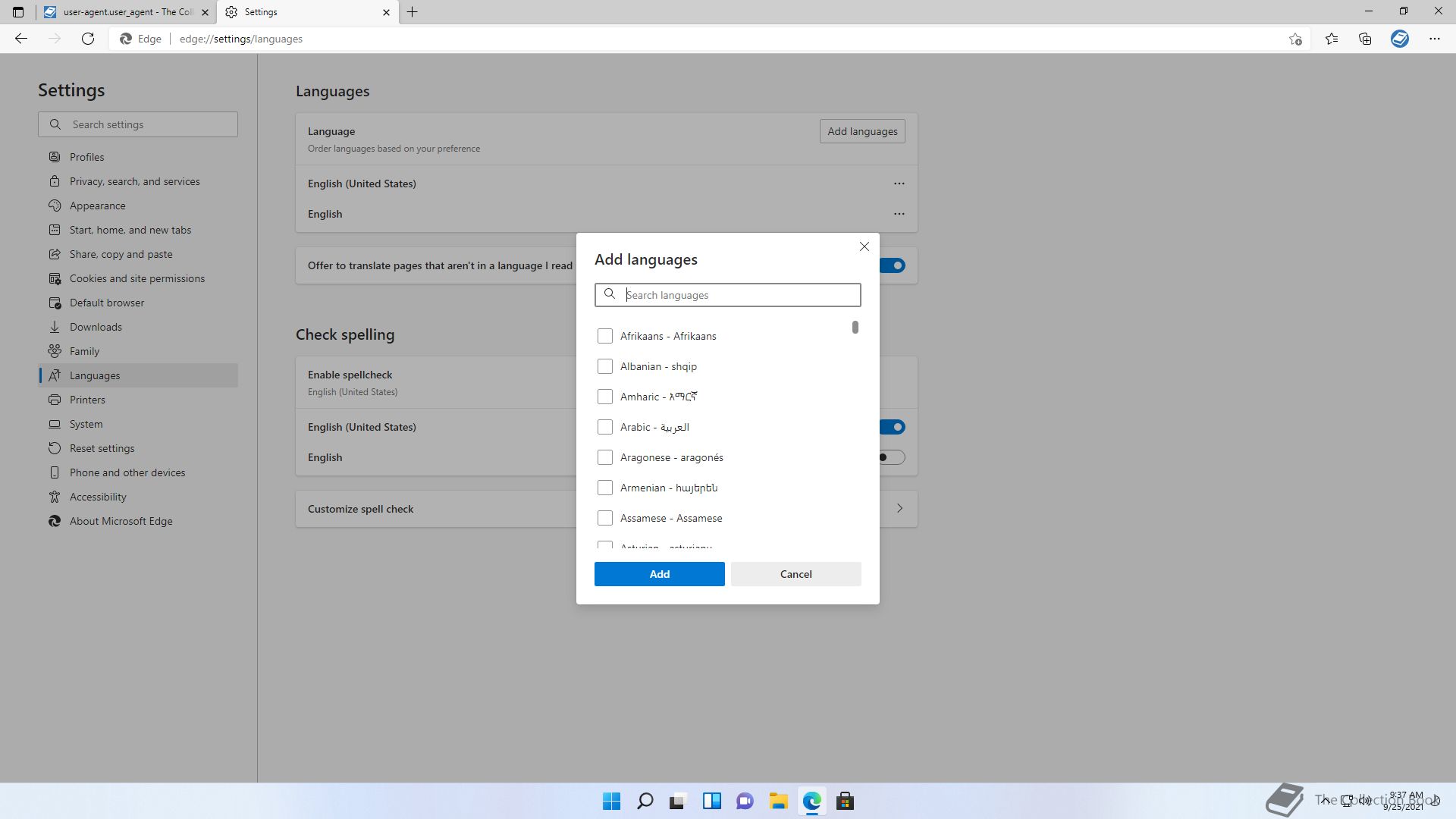Image resolution: width=1456 pixels, height=819 pixels.
Task: Open Collections in toolbar
Action: coord(1365,39)
